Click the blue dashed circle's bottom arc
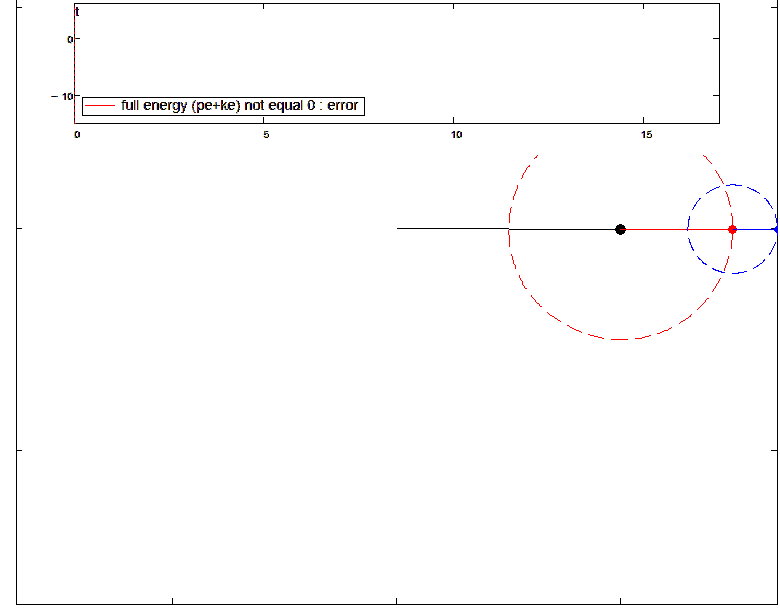780x608 pixels. [x=733, y=273]
